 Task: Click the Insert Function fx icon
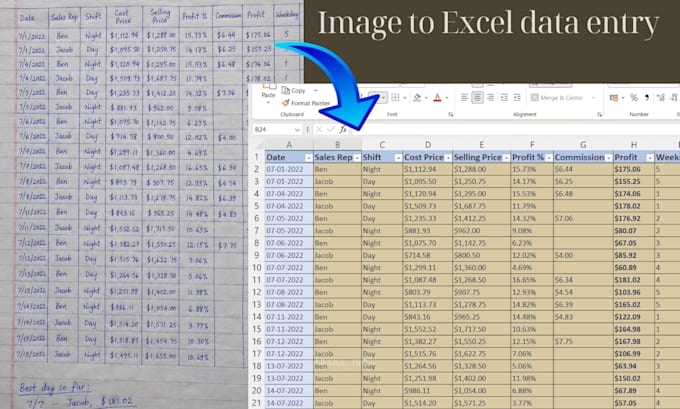pos(343,129)
